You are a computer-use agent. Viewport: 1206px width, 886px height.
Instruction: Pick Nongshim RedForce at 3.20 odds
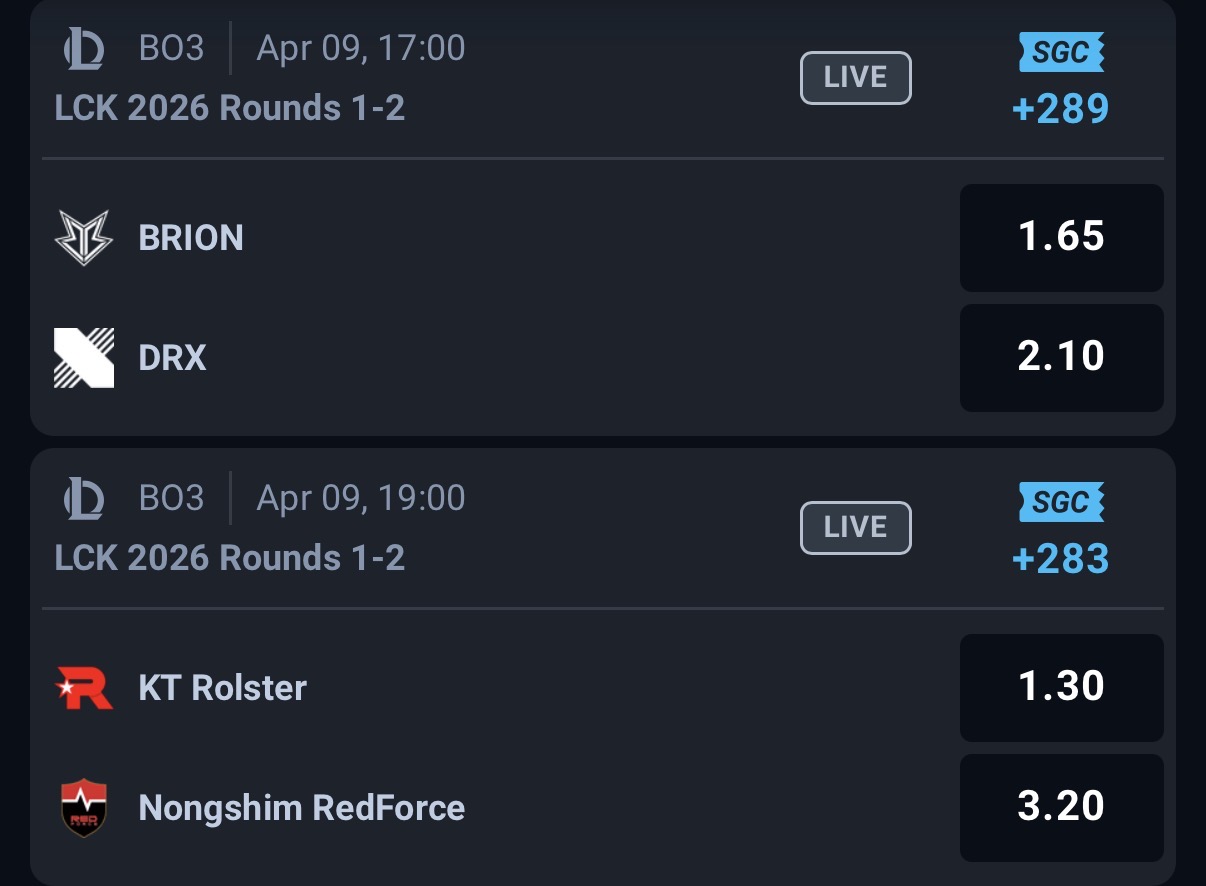tap(1061, 807)
